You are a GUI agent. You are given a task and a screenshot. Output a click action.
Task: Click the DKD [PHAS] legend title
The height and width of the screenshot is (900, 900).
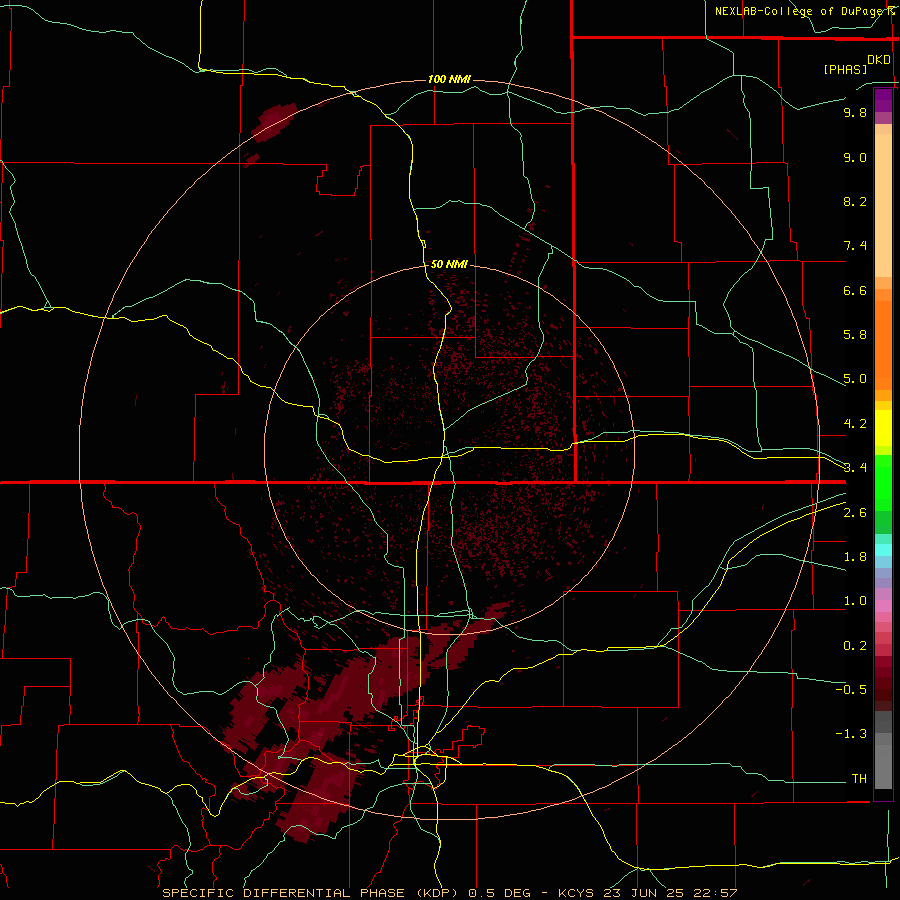tap(857, 64)
